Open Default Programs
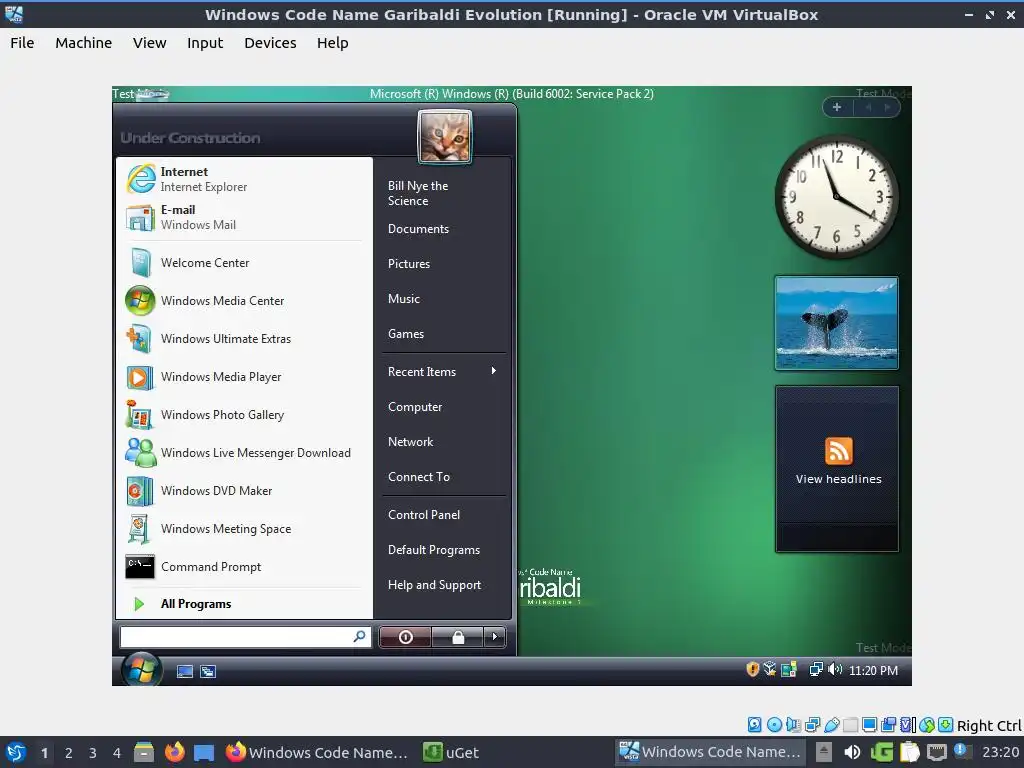Image resolution: width=1024 pixels, height=768 pixels. [443, 550]
